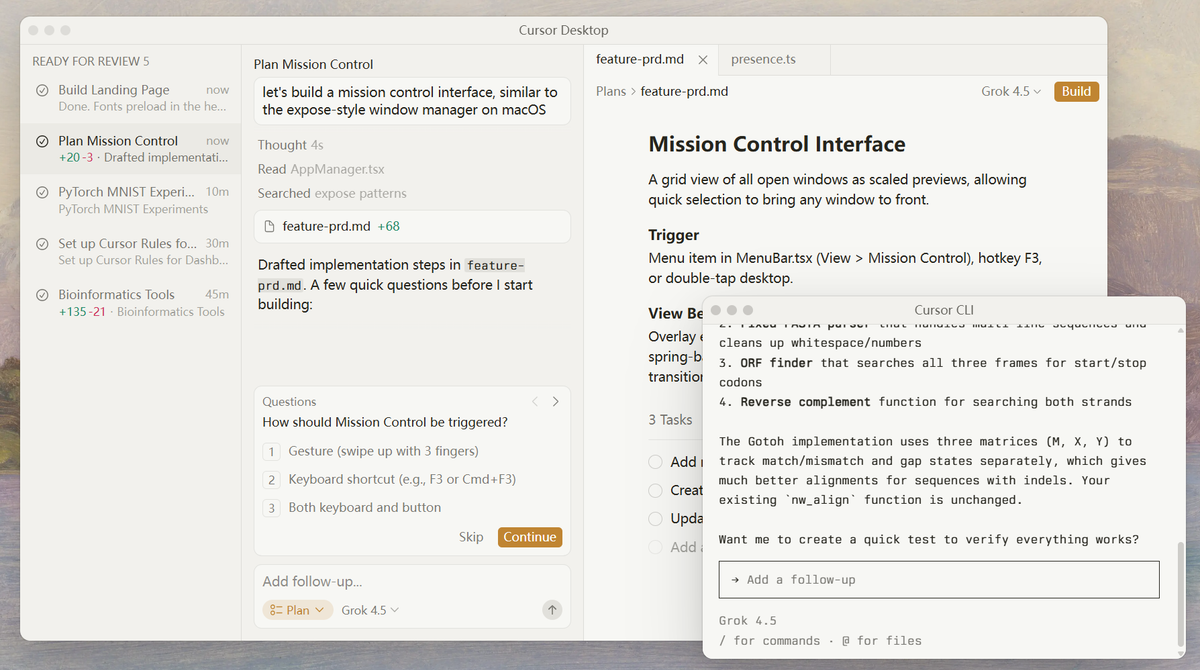Click check icon beside Build Landing Page
The height and width of the screenshot is (670, 1200).
click(x=42, y=90)
